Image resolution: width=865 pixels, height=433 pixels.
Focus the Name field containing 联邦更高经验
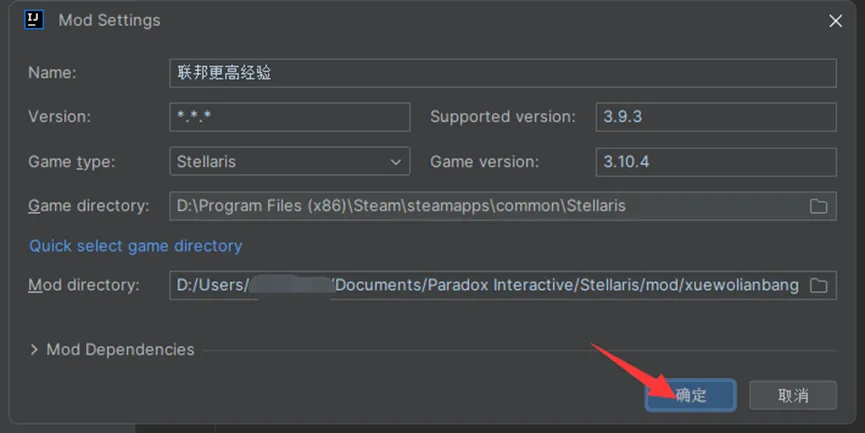(x=502, y=73)
